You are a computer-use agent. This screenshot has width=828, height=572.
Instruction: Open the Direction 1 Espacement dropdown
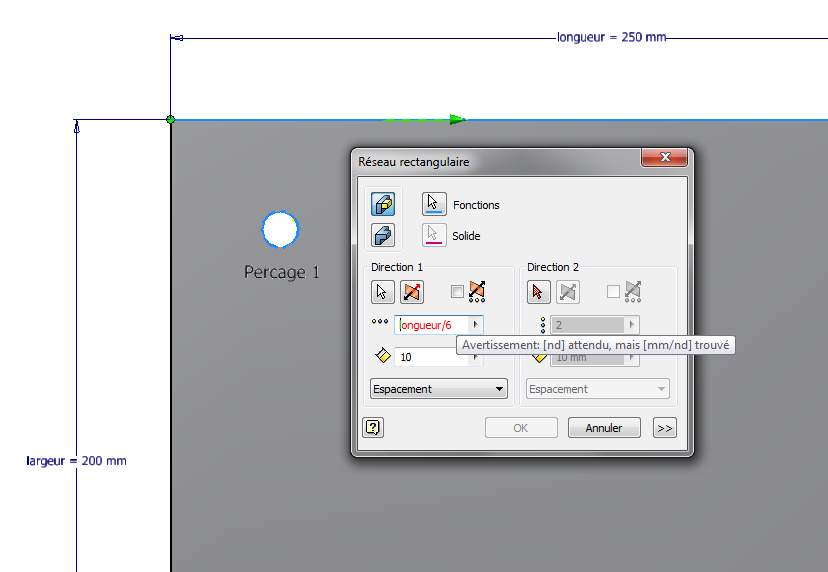click(438, 389)
